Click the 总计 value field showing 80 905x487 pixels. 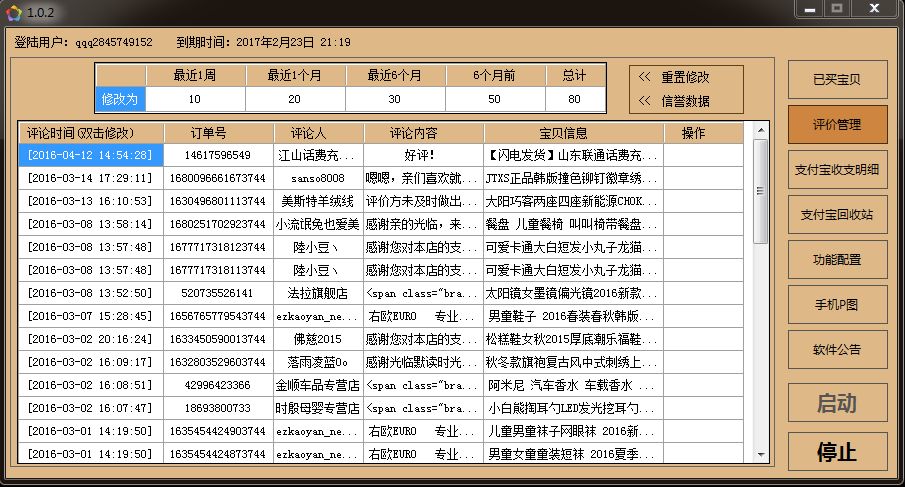click(x=574, y=100)
